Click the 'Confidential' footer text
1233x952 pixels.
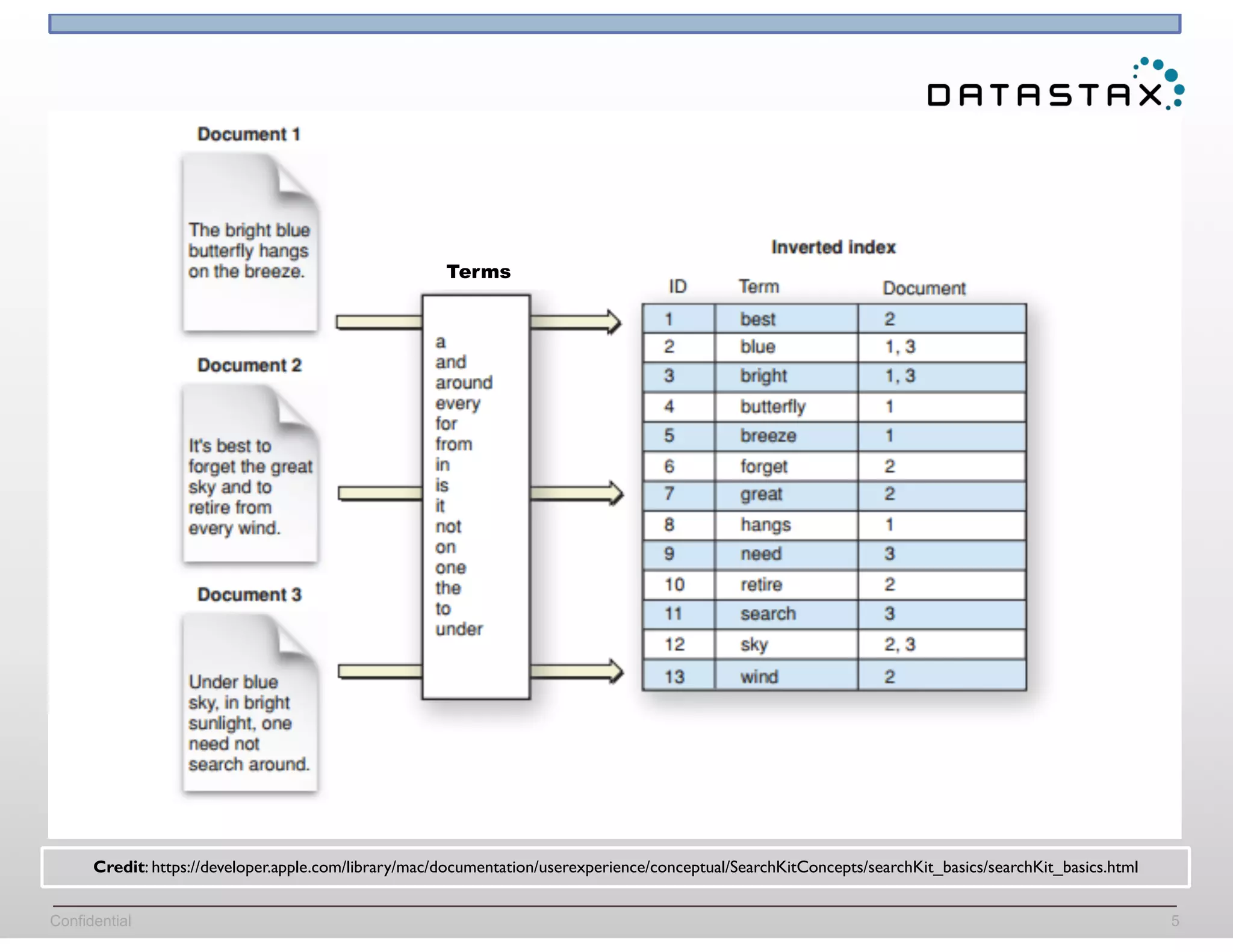(x=90, y=921)
